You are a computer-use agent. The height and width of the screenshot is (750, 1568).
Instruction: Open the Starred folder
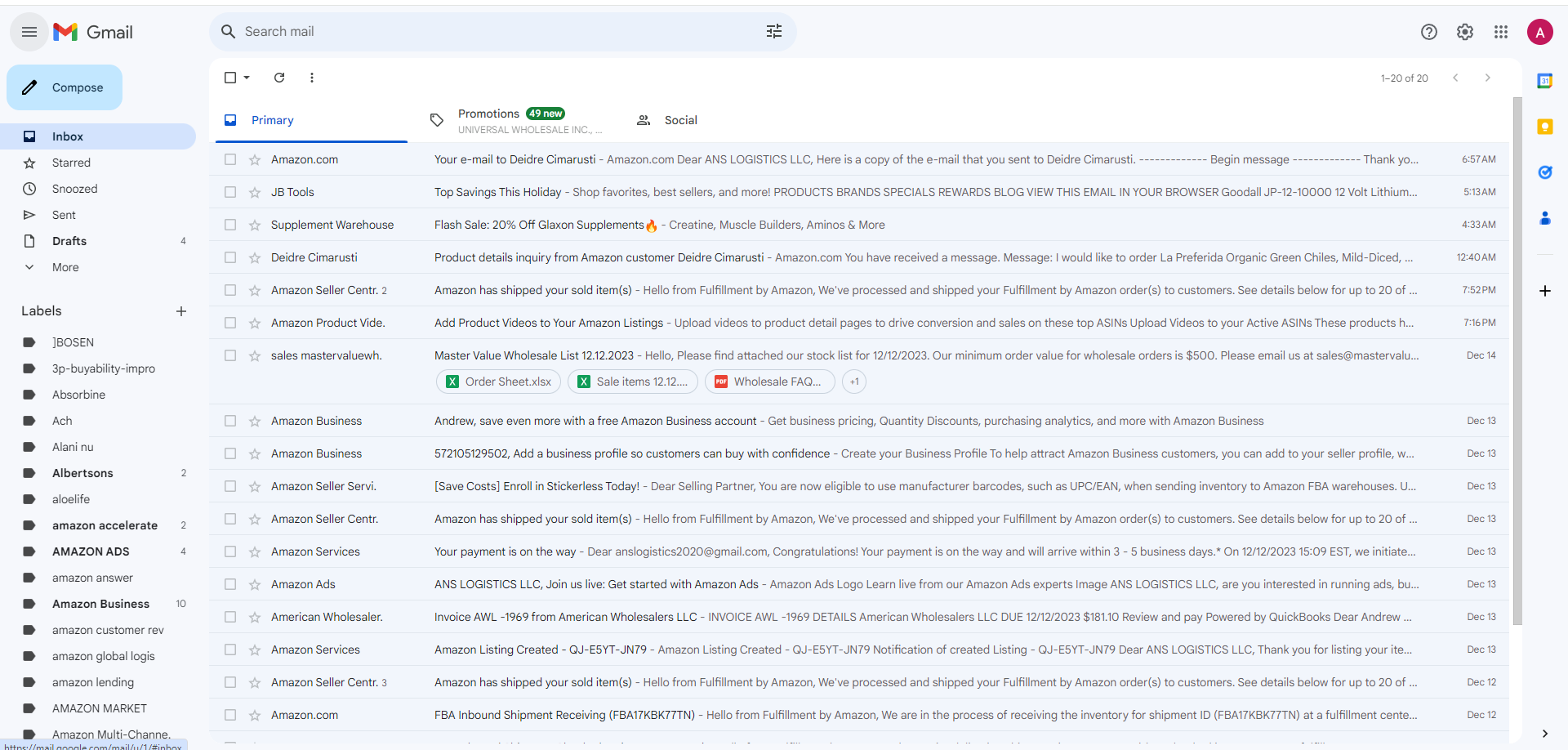click(x=98, y=163)
